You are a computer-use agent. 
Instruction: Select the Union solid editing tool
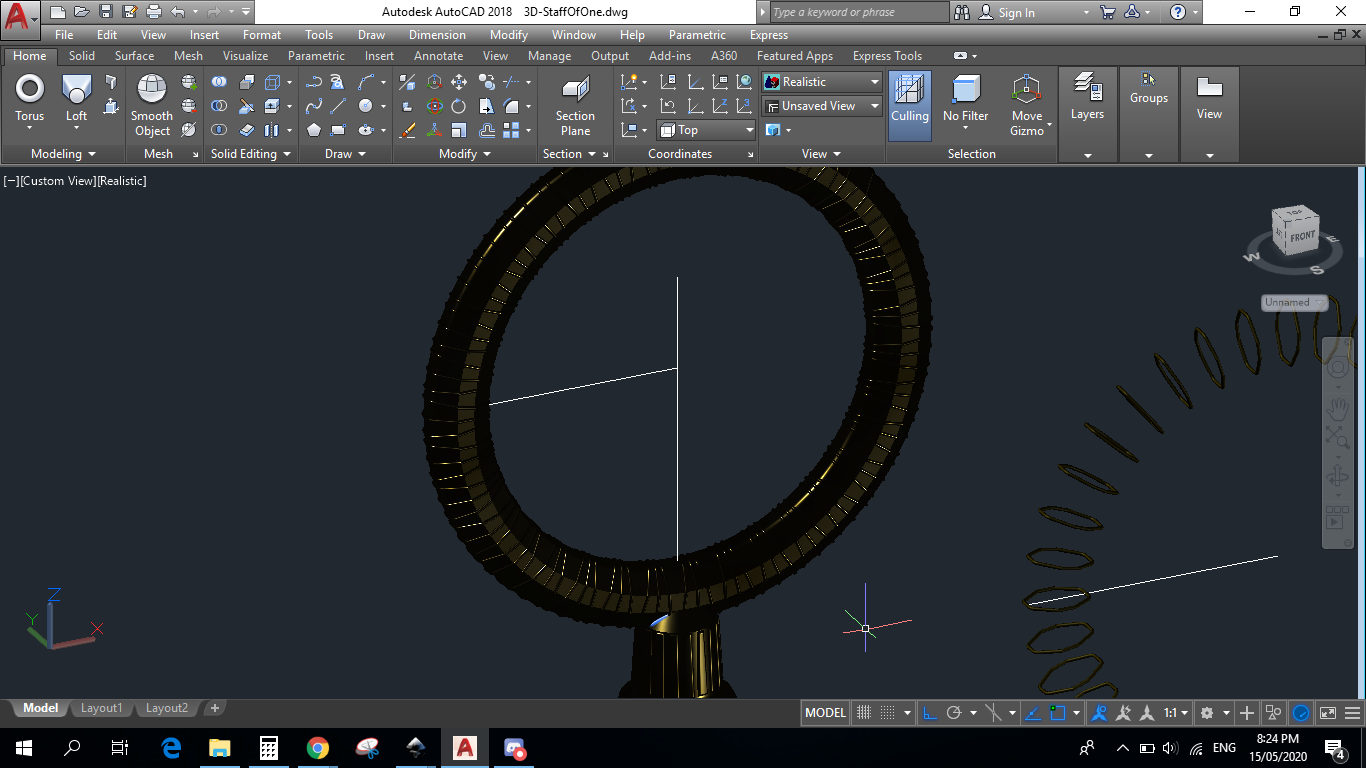point(219,82)
